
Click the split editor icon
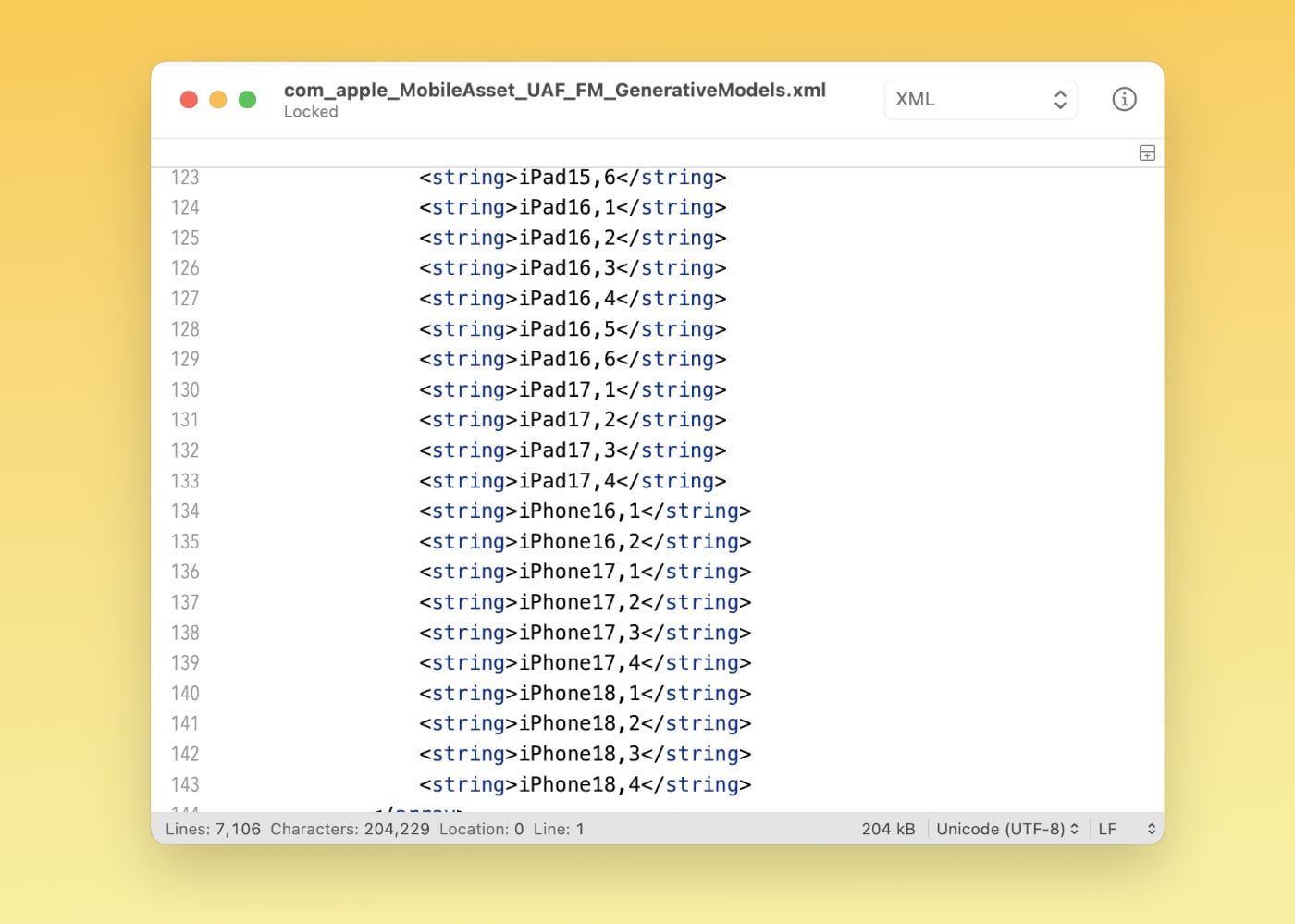[x=1147, y=154]
